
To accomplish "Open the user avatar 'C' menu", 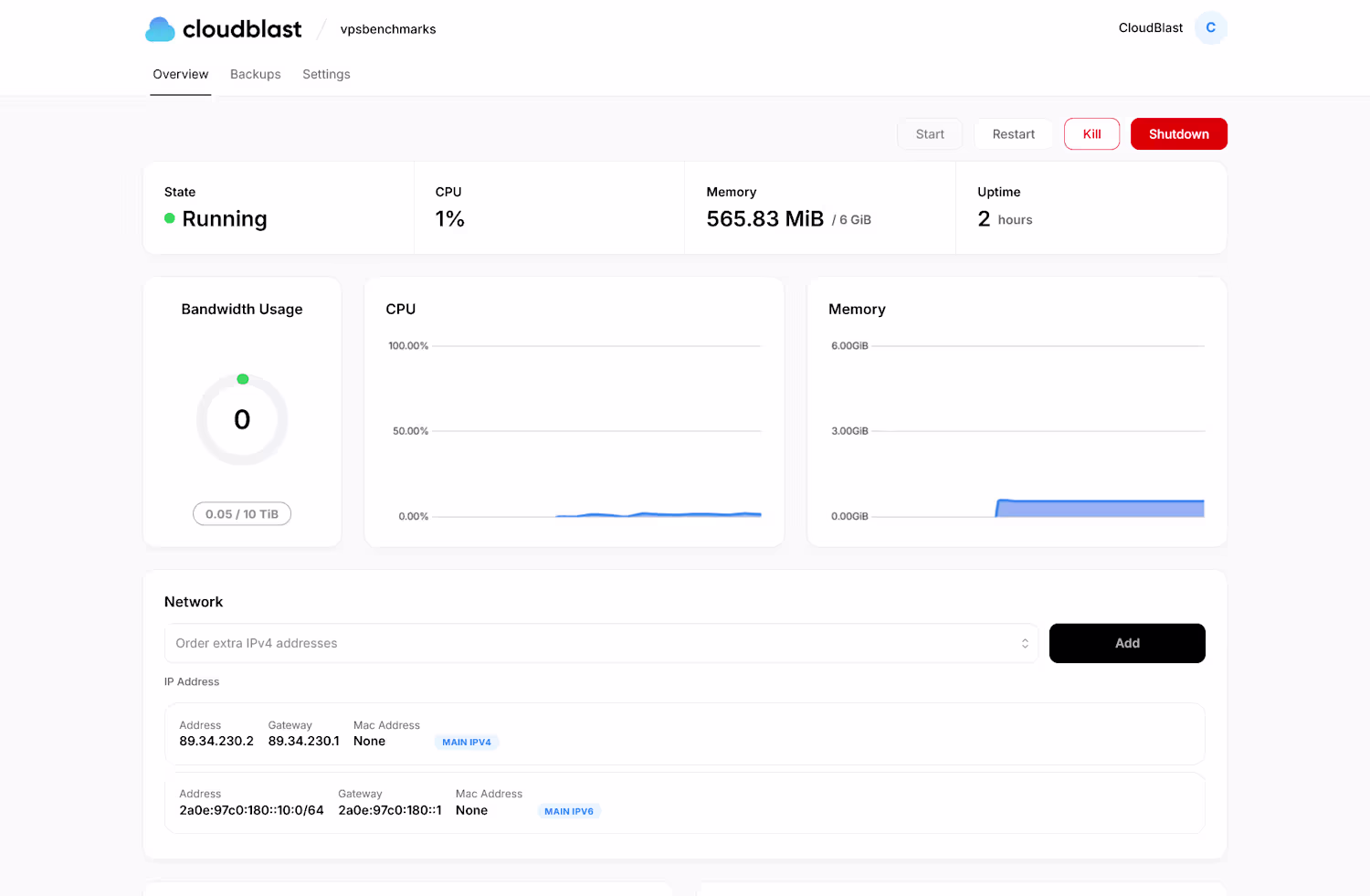I will pyautogui.click(x=1210, y=27).
